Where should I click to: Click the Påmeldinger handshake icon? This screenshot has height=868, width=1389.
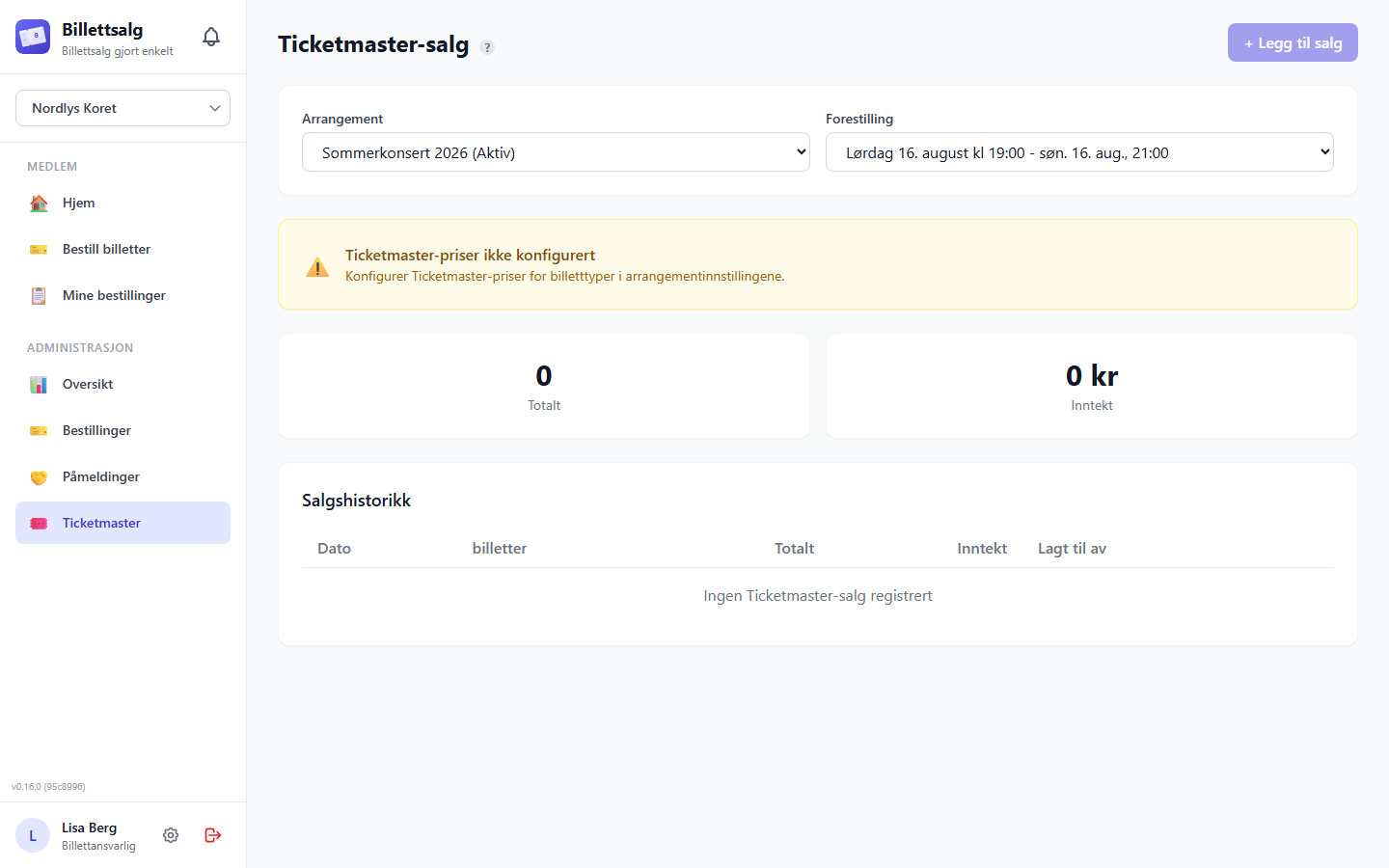click(39, 476)
